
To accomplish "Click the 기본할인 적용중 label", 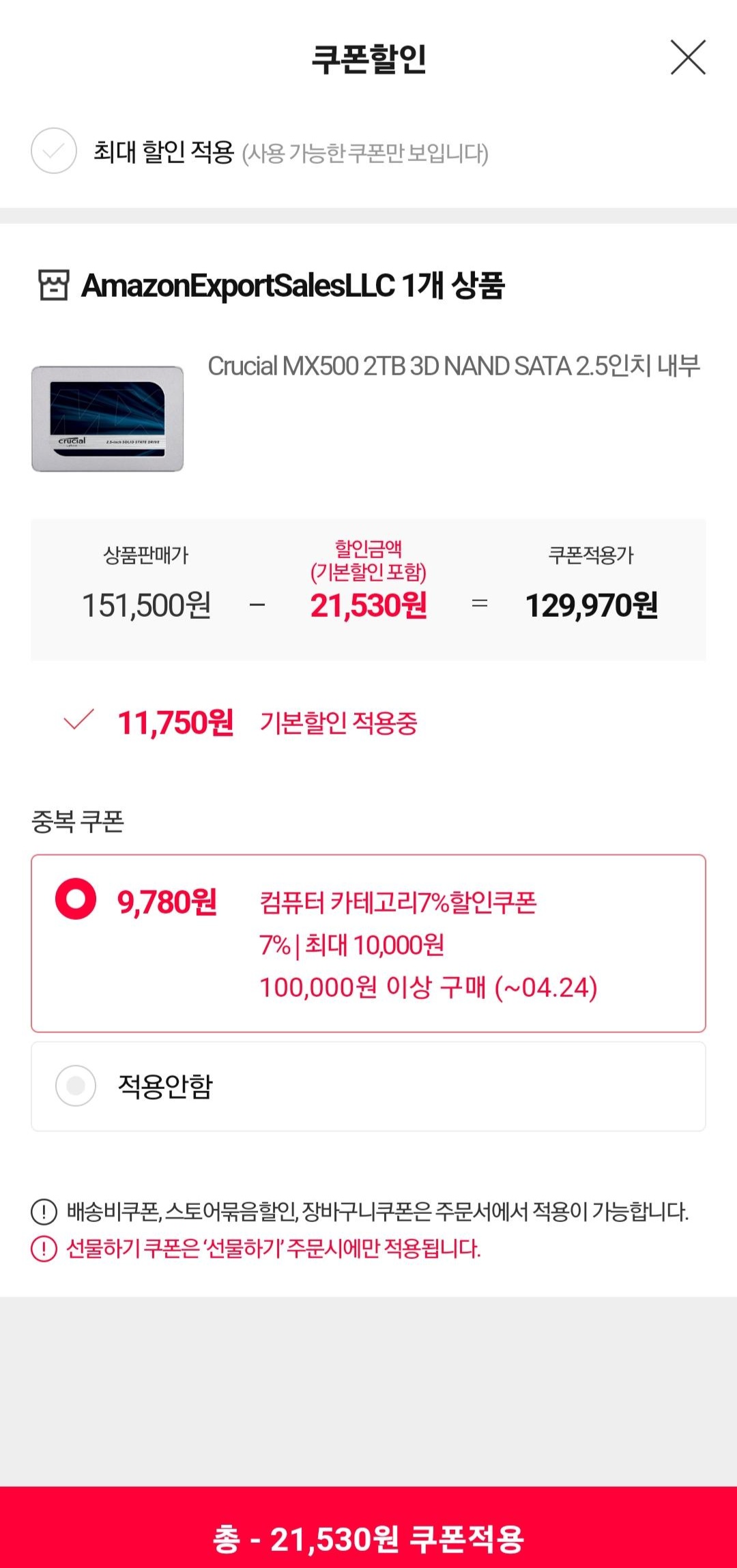I will click(338, 723).
